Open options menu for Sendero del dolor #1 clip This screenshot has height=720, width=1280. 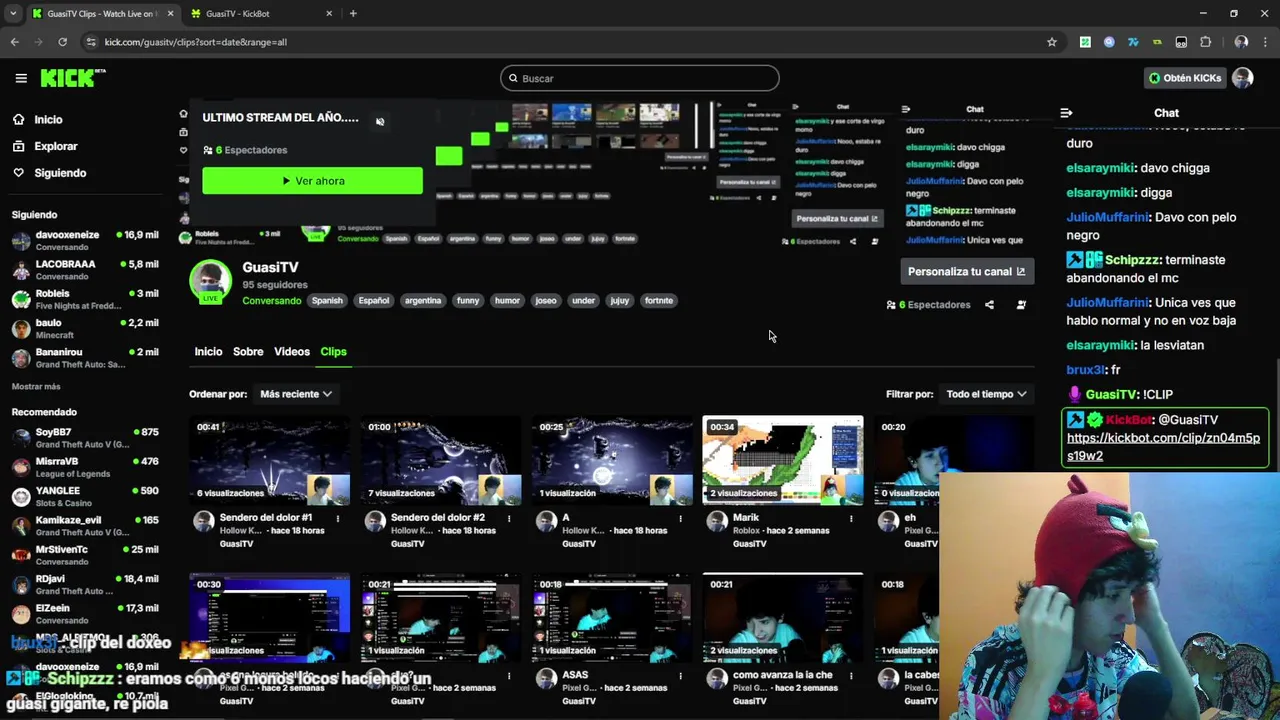tap(338, 518)
